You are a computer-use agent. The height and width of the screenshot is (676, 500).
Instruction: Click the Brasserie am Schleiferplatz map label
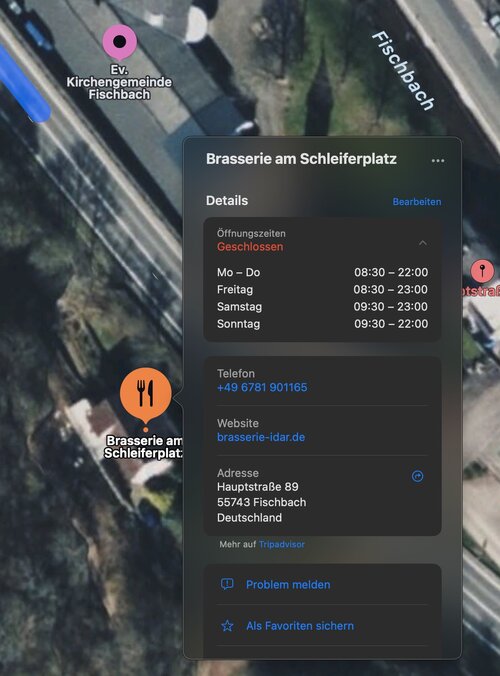143,447
